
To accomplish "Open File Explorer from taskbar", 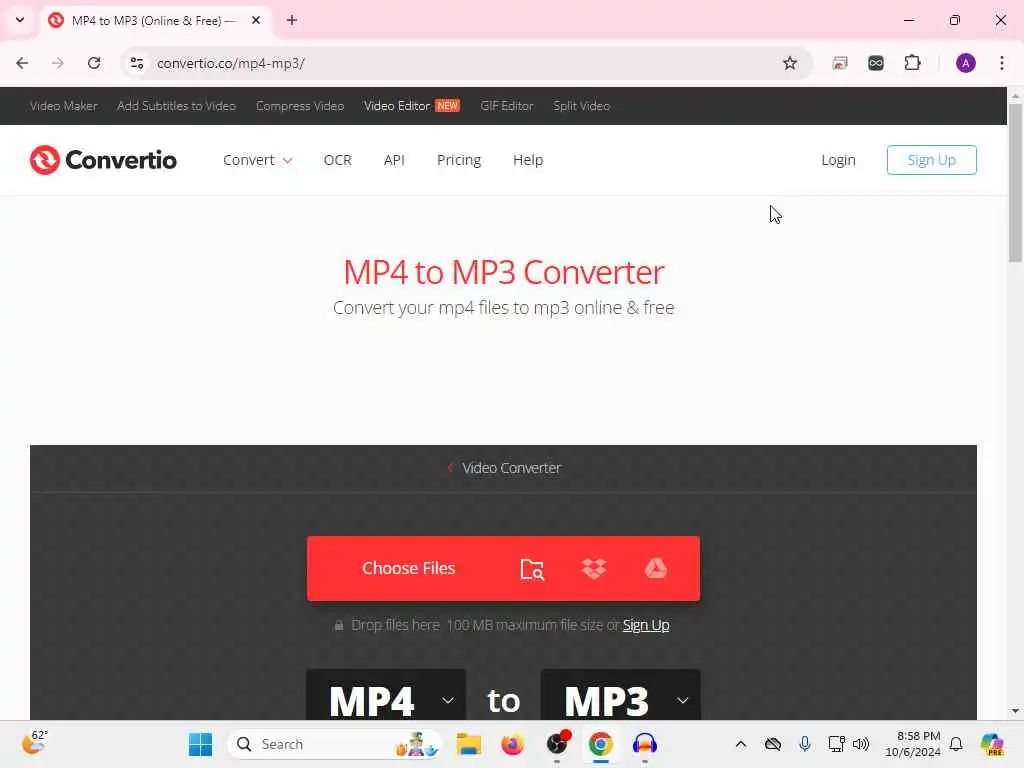I will [468, 744].
